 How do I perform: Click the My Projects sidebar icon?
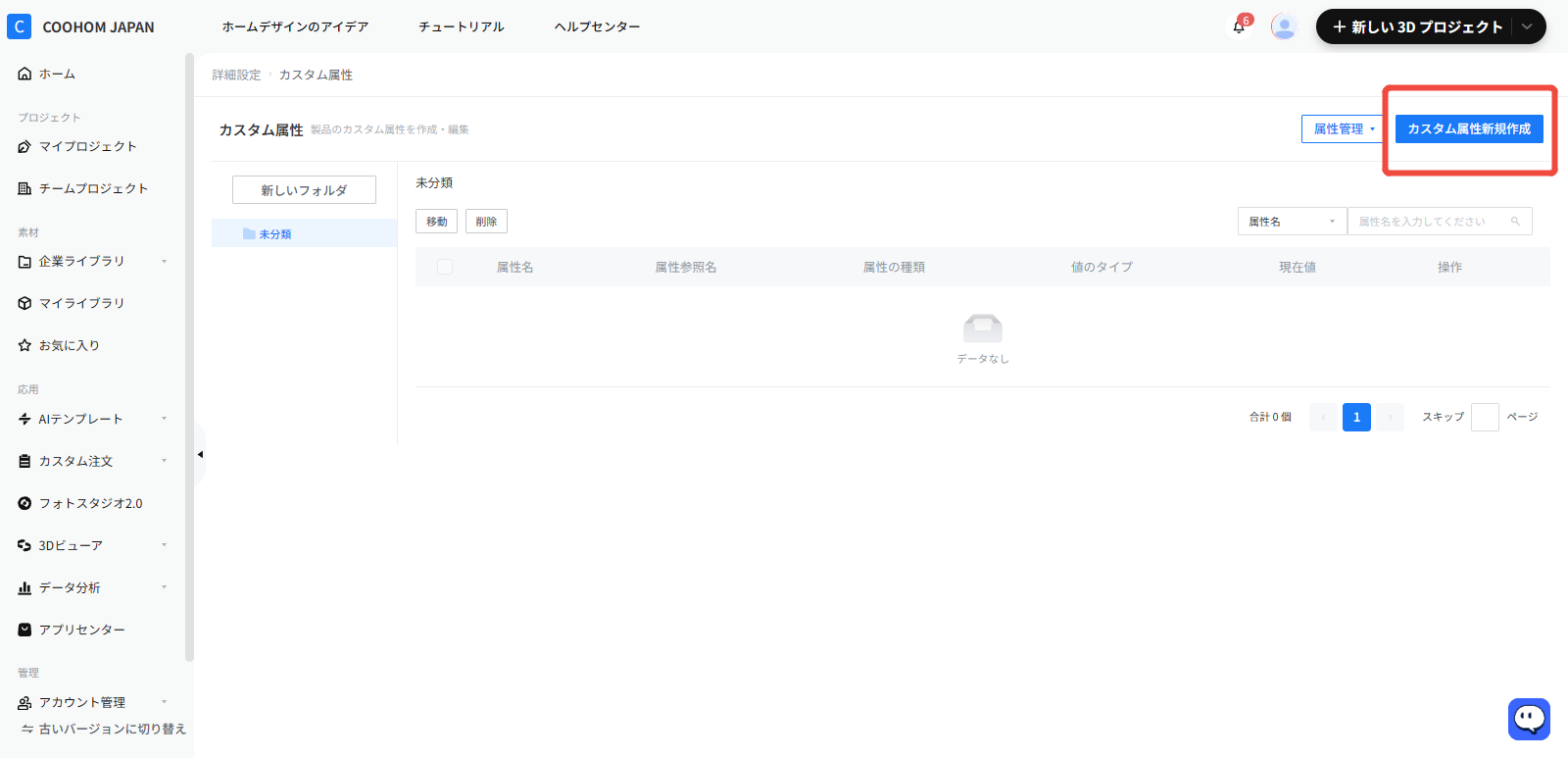(x=24, y=146)
